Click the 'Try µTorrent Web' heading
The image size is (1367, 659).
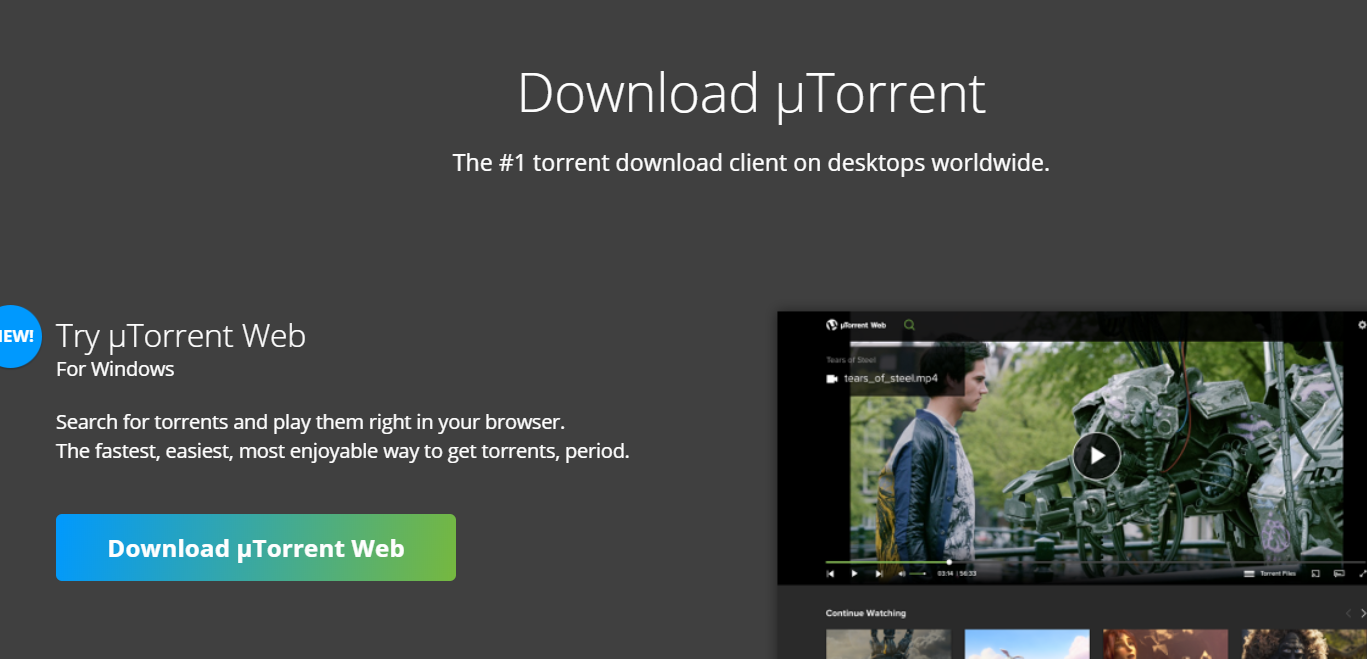pyautogui.click(x=181, y=336)
